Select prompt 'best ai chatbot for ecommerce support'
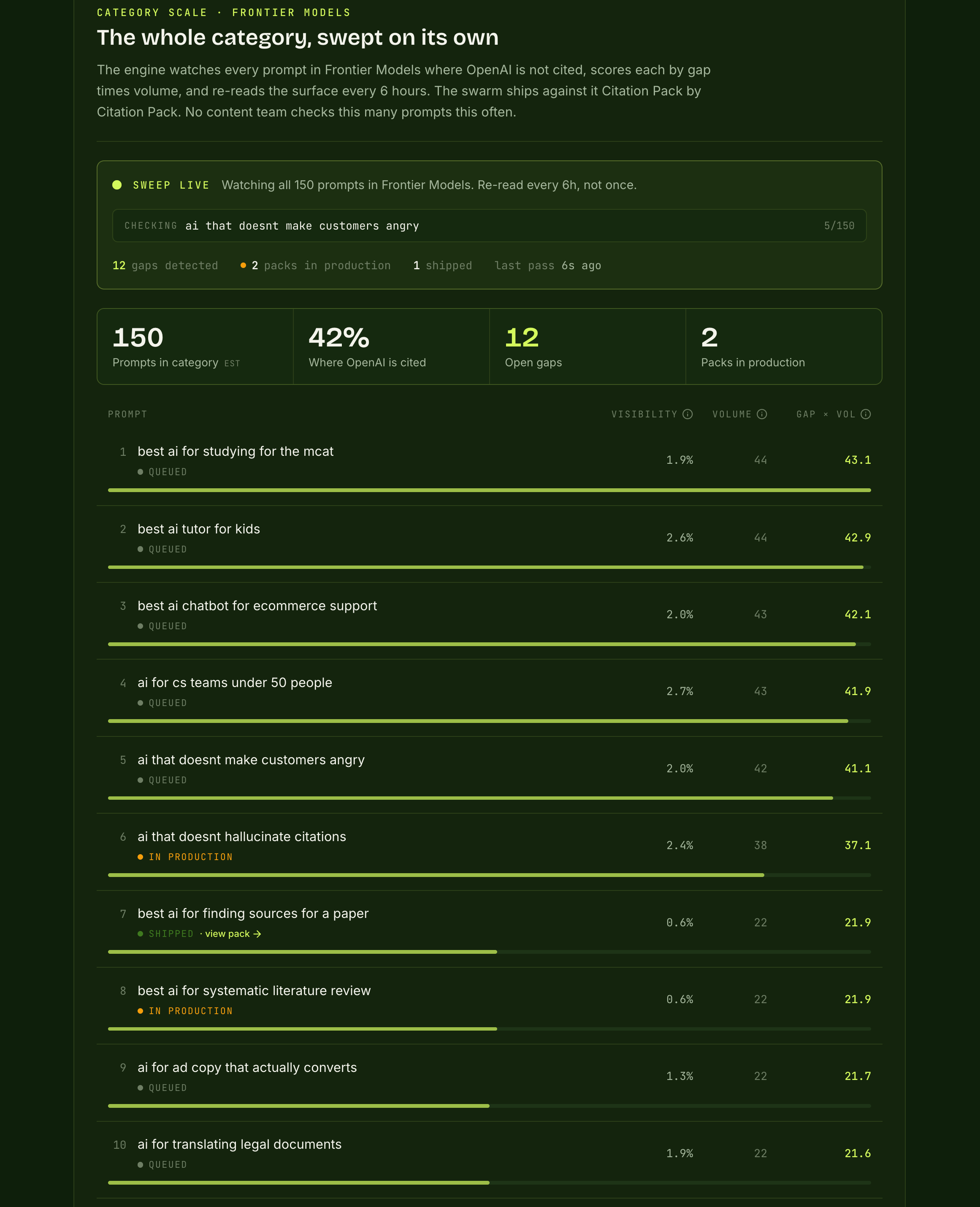The image size is (980, 1207). point(257,606)
